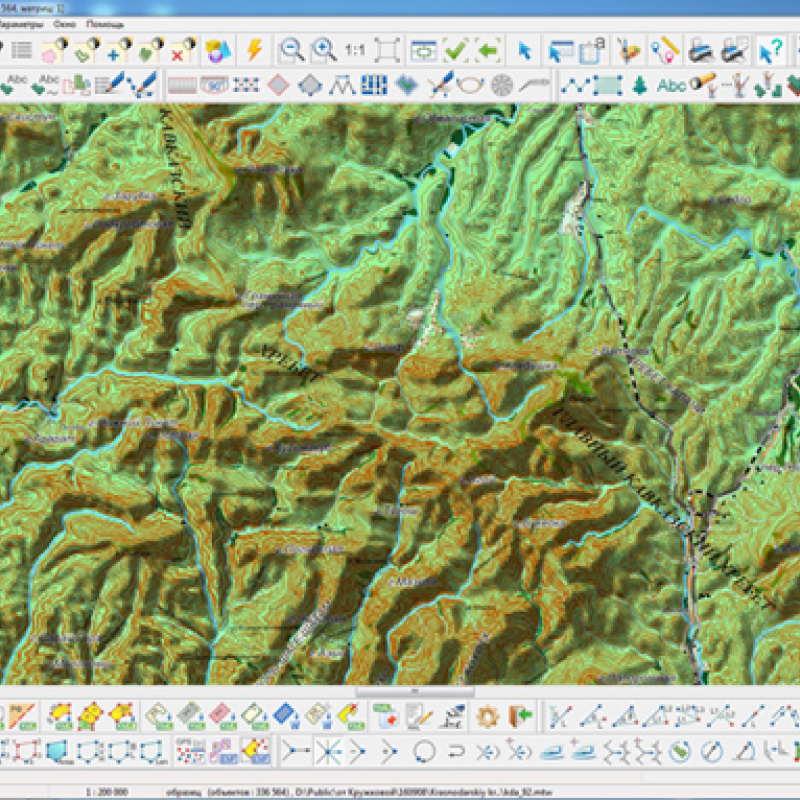Viewport: 800px width, 800px height.
Task: Click the orange gear settings icon
Action: 487,714
